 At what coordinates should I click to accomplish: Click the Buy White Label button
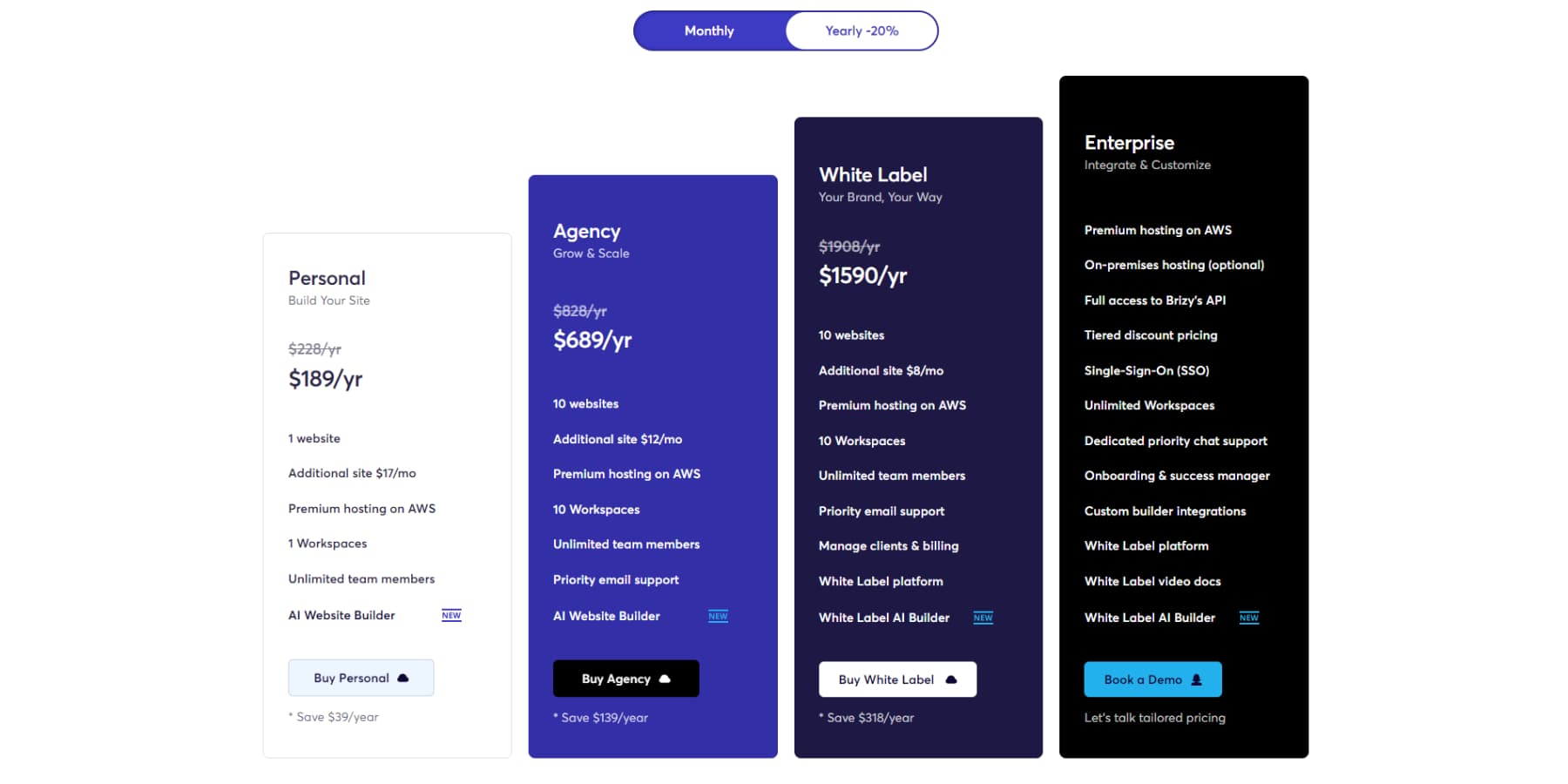[897, 679]
